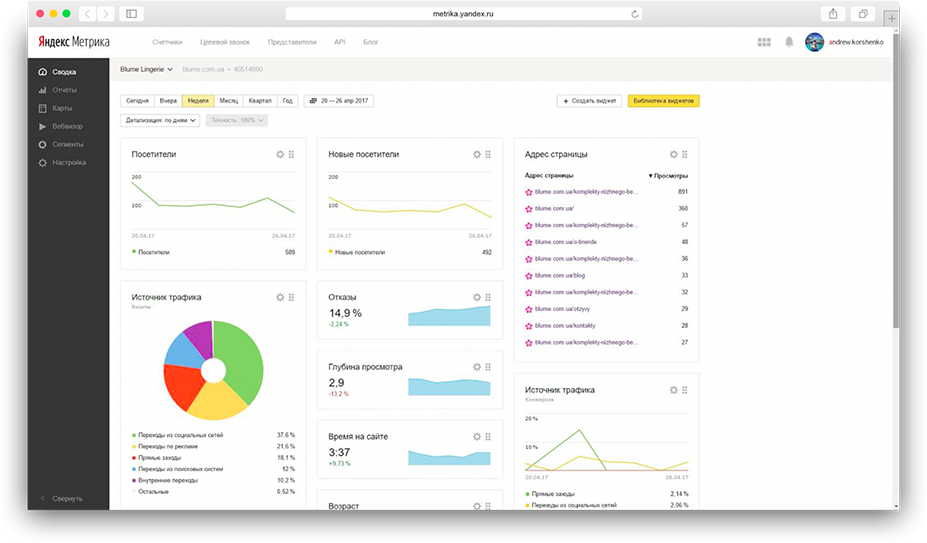Switch period to Месяц

(229, 101)
